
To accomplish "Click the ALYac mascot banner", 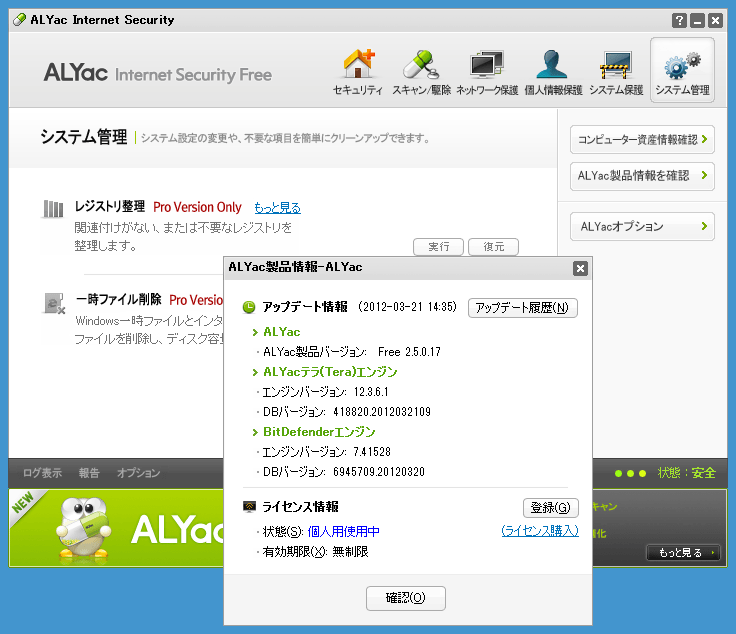I will pyautogui.click(x=116, y=528).
